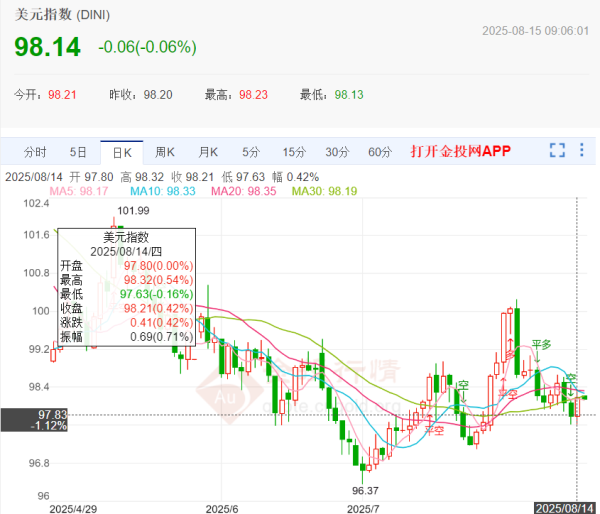The image size is (600, 514).
Task: Open the 打开金投网APP link
Action: coord(460,151)
